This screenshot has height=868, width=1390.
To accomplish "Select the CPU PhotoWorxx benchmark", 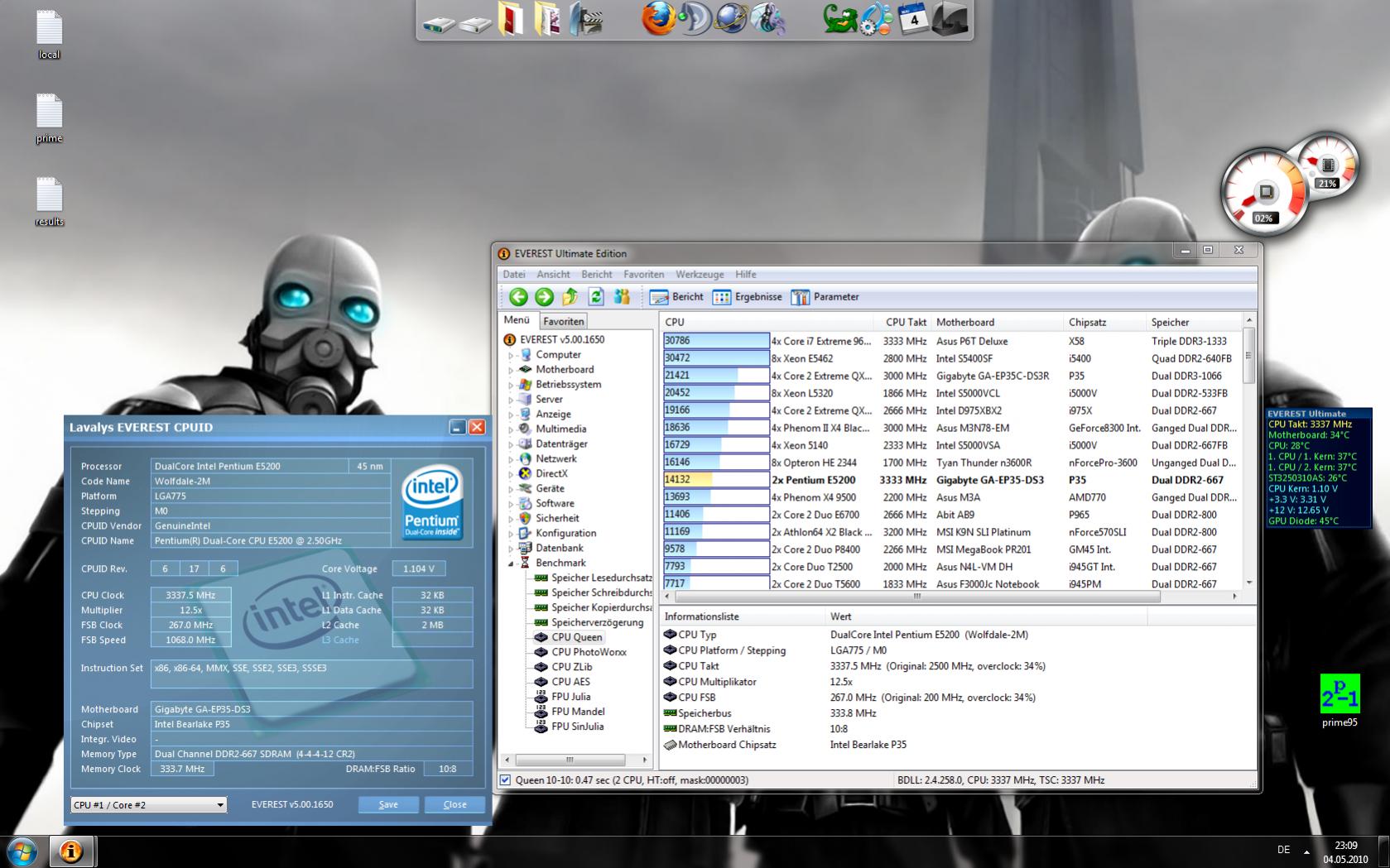I will pos(580,652).
